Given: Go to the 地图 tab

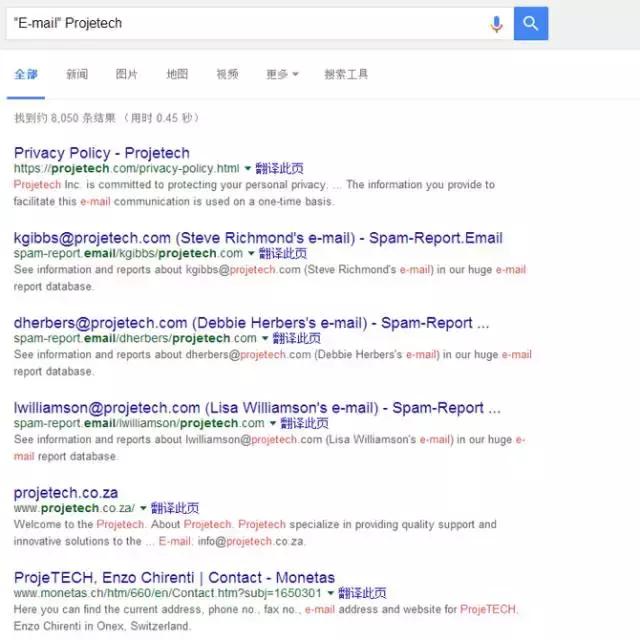Looking at the screenshot, I should pos(177,74).
